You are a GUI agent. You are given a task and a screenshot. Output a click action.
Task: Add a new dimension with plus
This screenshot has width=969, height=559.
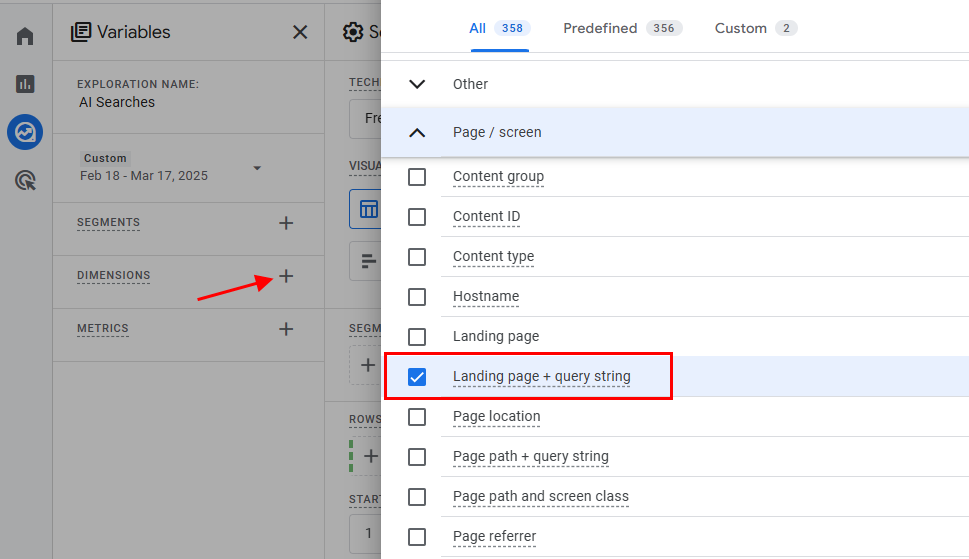(x=286, y=276)
